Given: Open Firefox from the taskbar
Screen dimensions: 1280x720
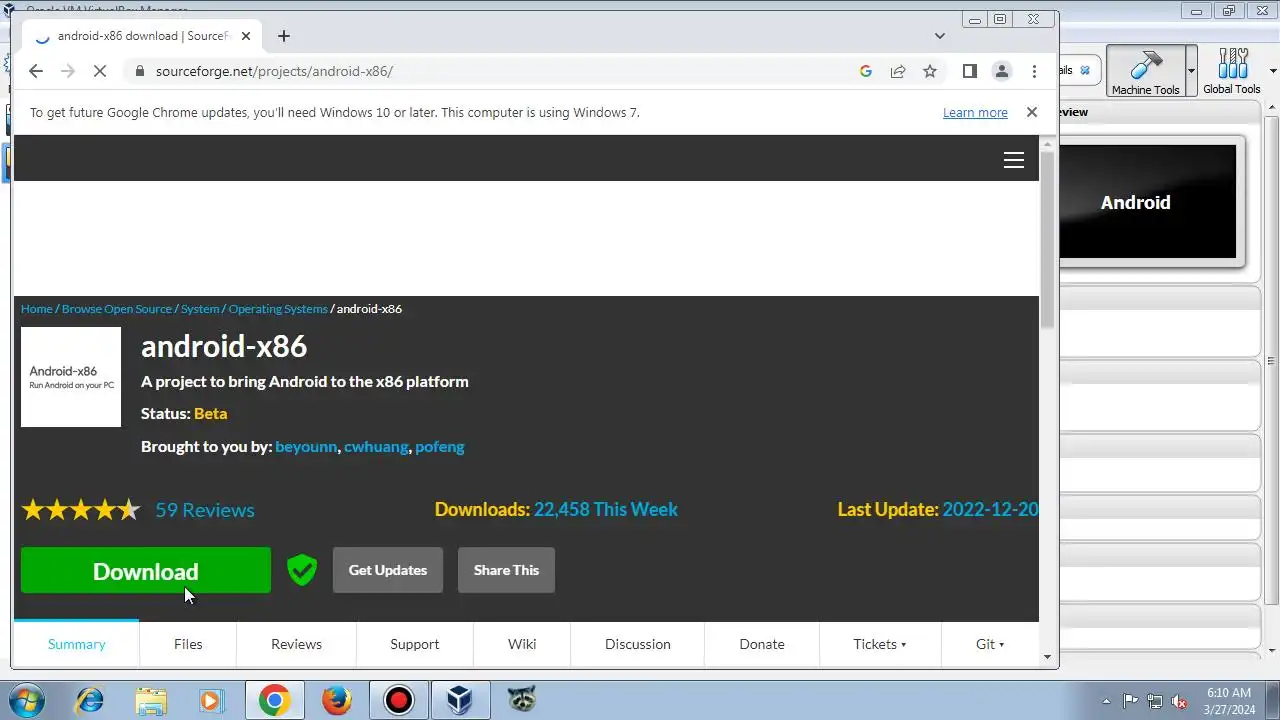Looking at the screenshot, I should click(337, 700).
